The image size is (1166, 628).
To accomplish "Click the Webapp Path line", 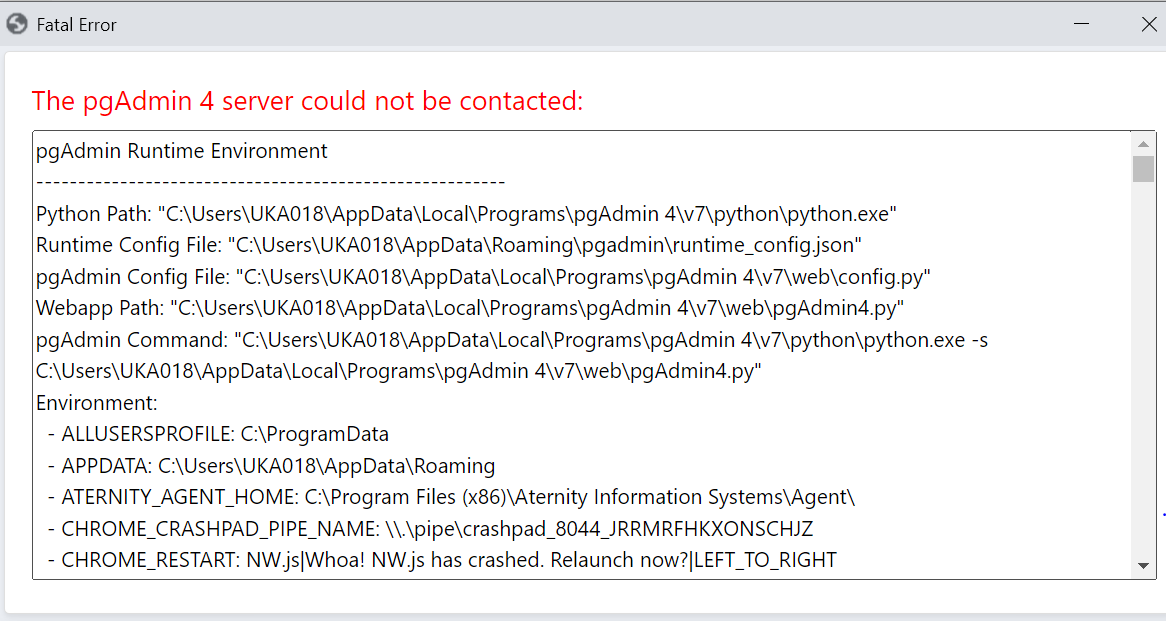I will click(x=470, y=308).
